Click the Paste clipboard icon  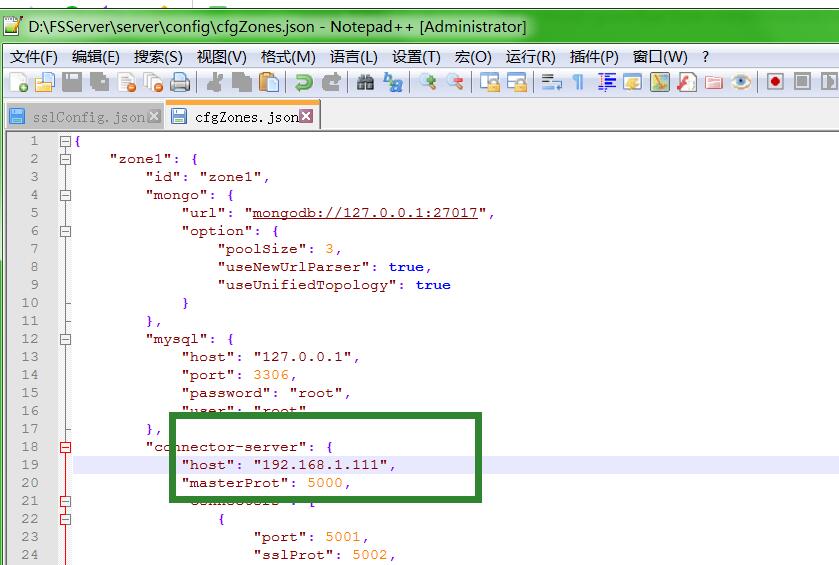point(267,82)
